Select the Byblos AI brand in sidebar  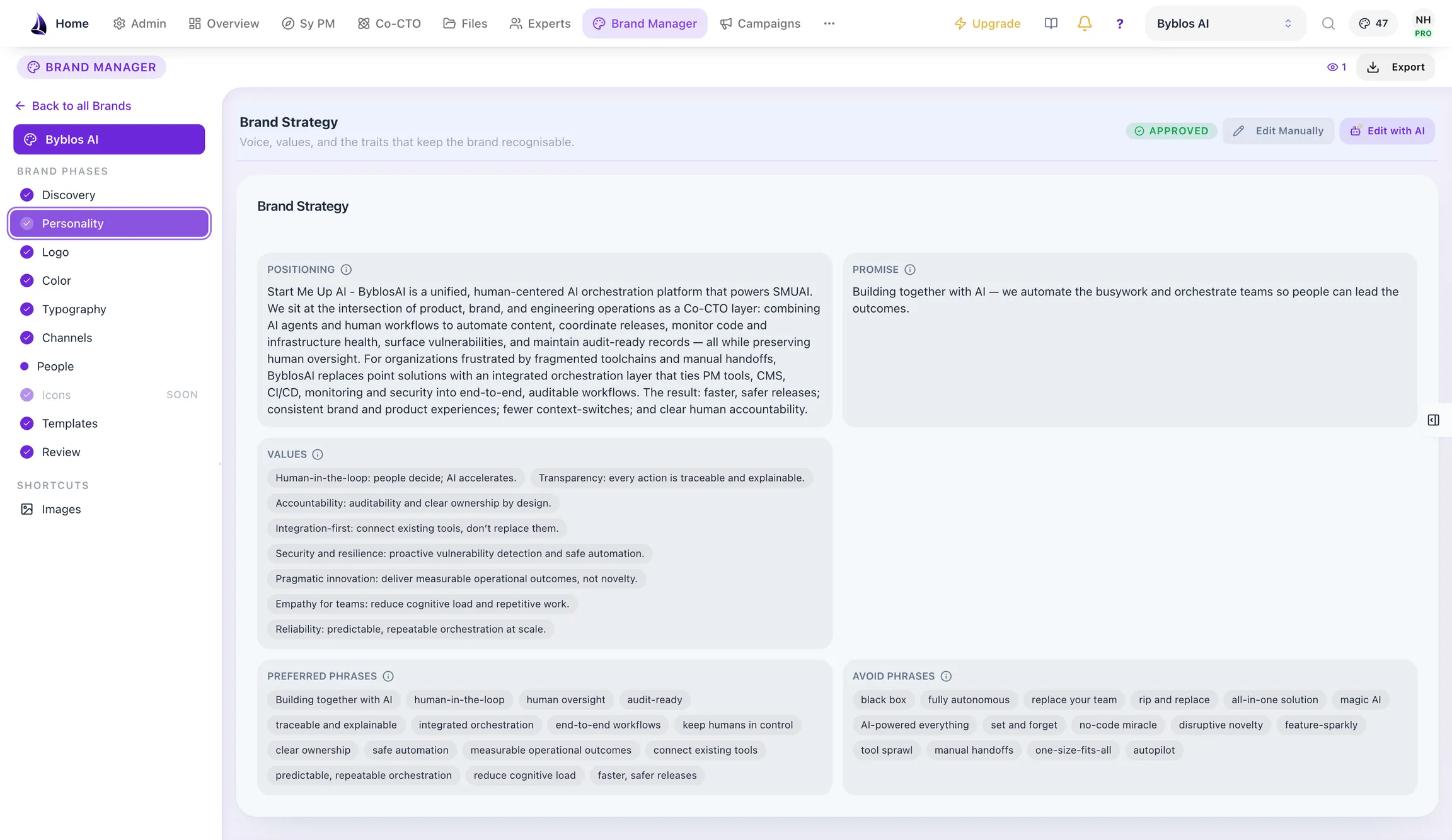[x=109, y=139]
